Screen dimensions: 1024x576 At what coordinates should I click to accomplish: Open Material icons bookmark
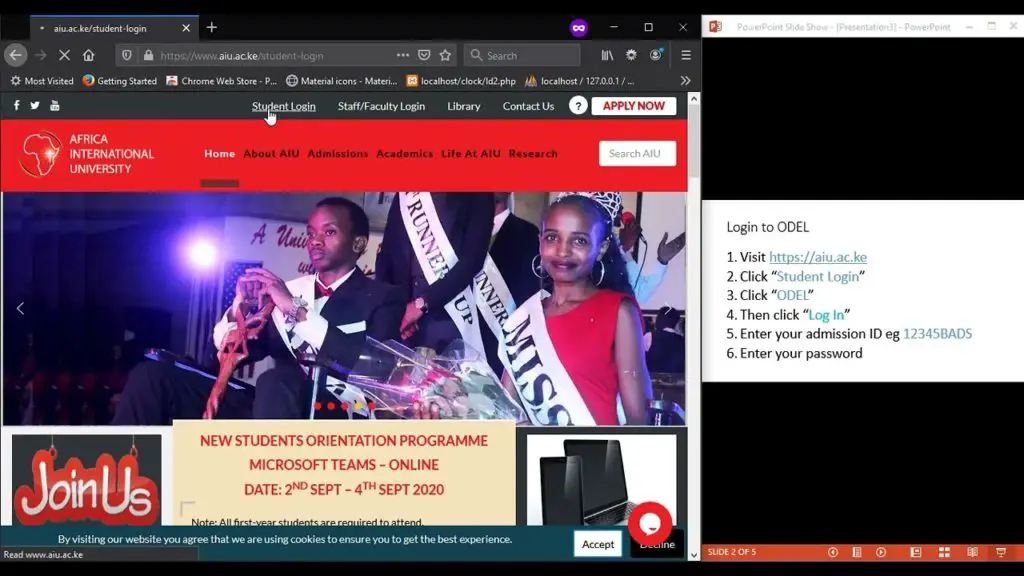tap(342, 81)
